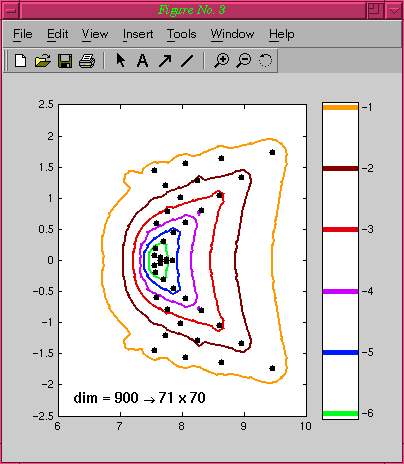Image resolution: width=404 pixels, height=464 pixels.
Task: Click the title bar down-arrow minimize button
Action: coord(394,10)
